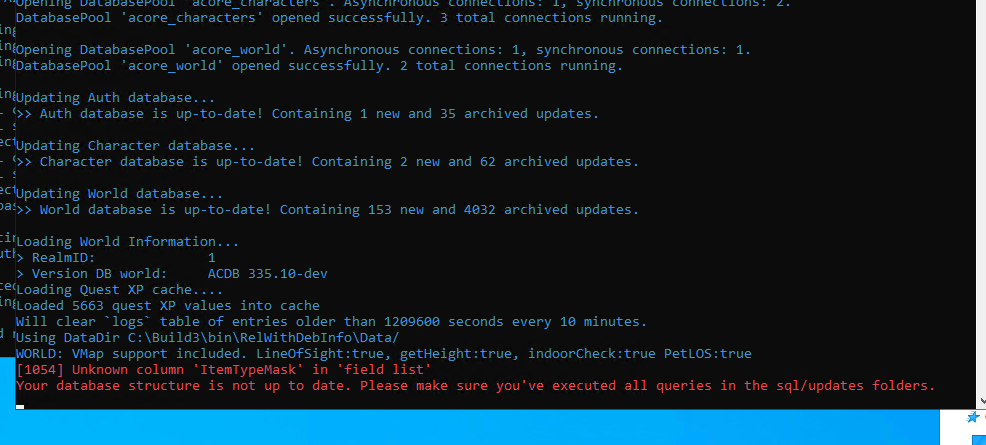Viewport: 986px width, 445px height.
Task: Click the "Will clear `logs` table" line
Action: [x=331, y=322]
